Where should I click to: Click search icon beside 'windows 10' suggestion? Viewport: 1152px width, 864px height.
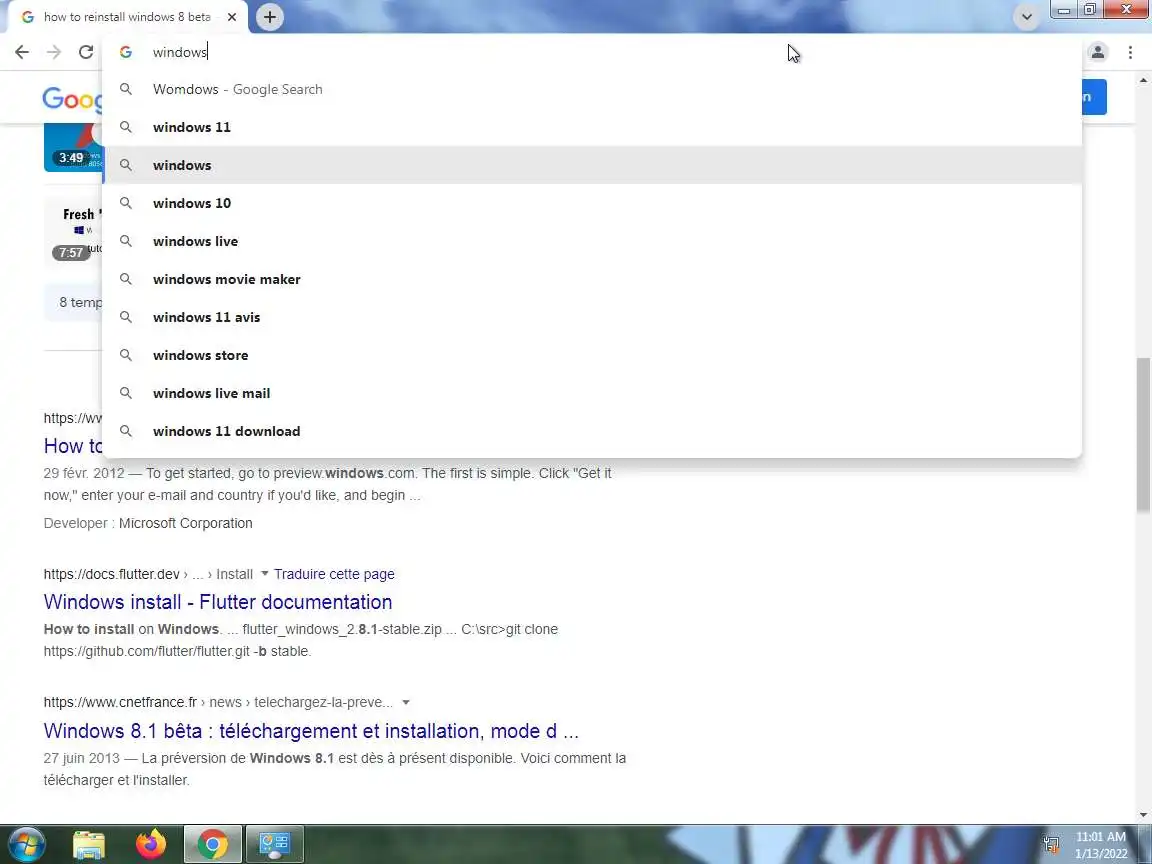[126, 204]
